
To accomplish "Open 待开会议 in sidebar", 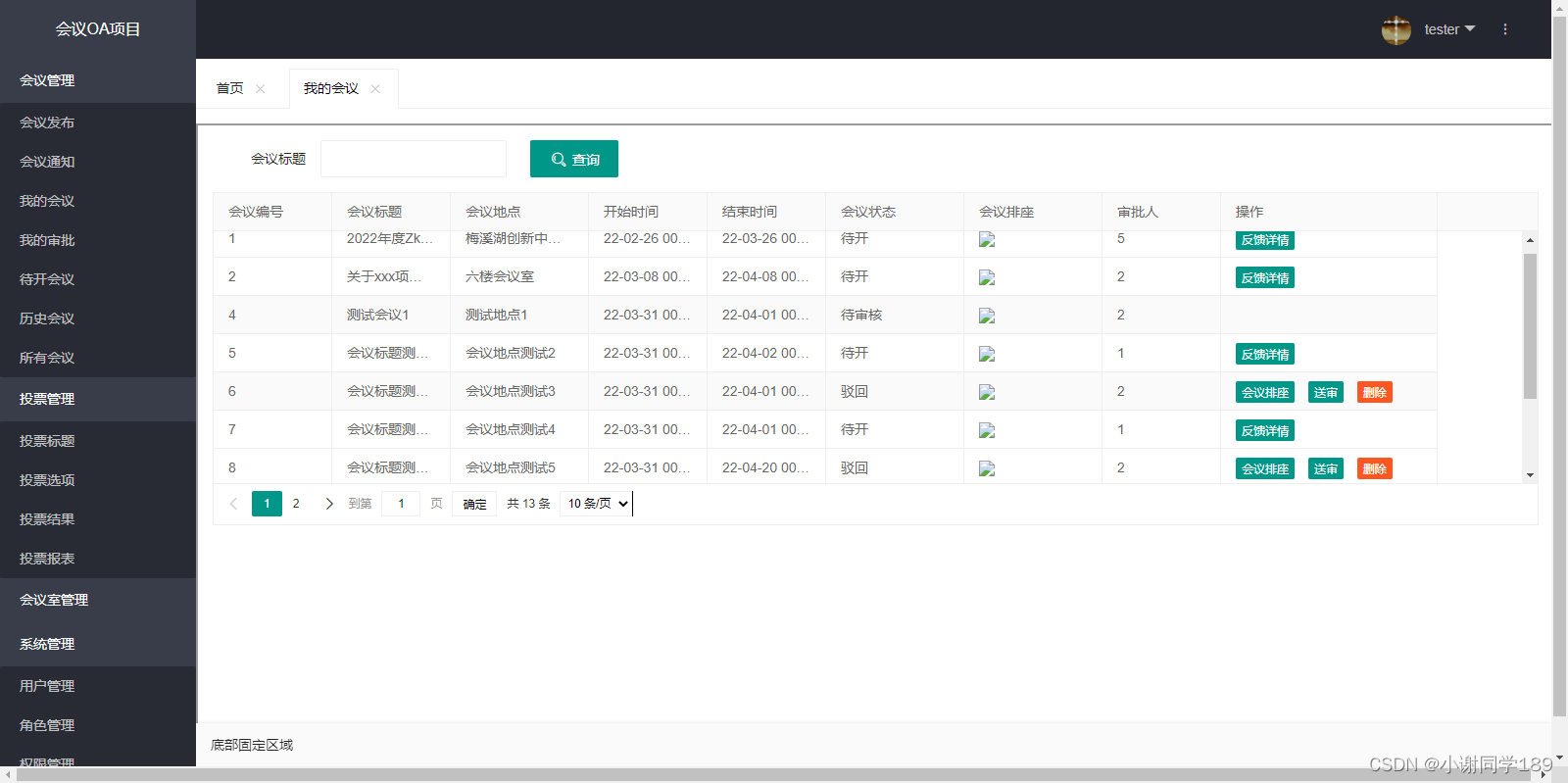I will [x=98, y=279].
